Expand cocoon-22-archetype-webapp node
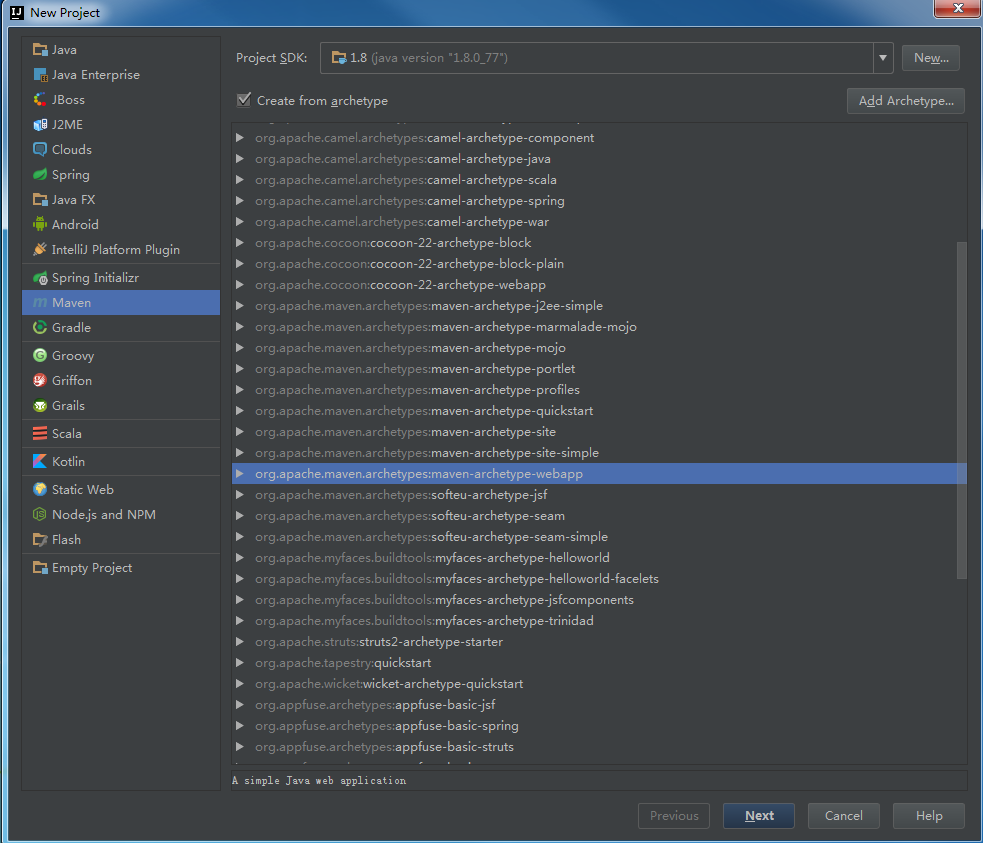 coord(239,285)
